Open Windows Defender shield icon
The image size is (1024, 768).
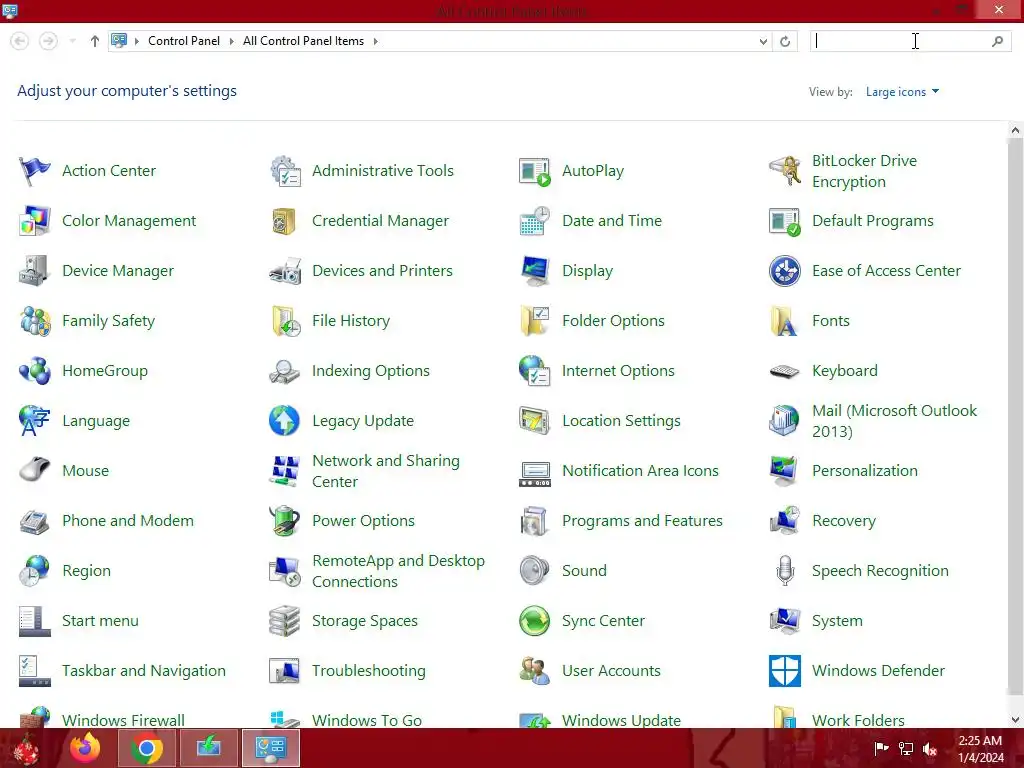[785, 671]
